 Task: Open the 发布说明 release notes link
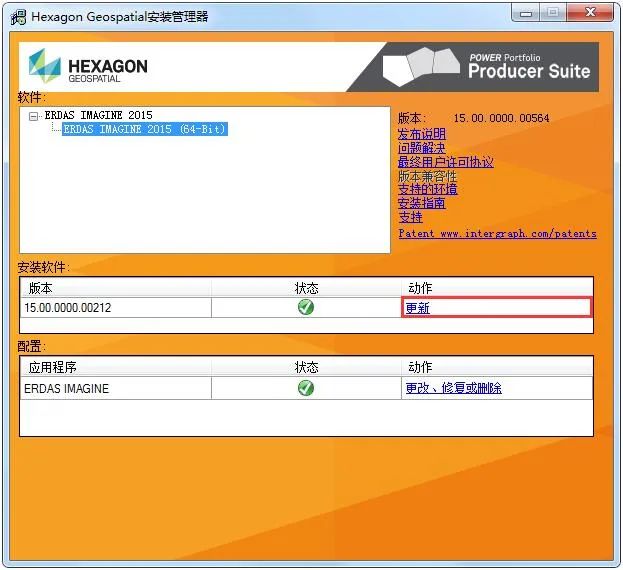422,134
